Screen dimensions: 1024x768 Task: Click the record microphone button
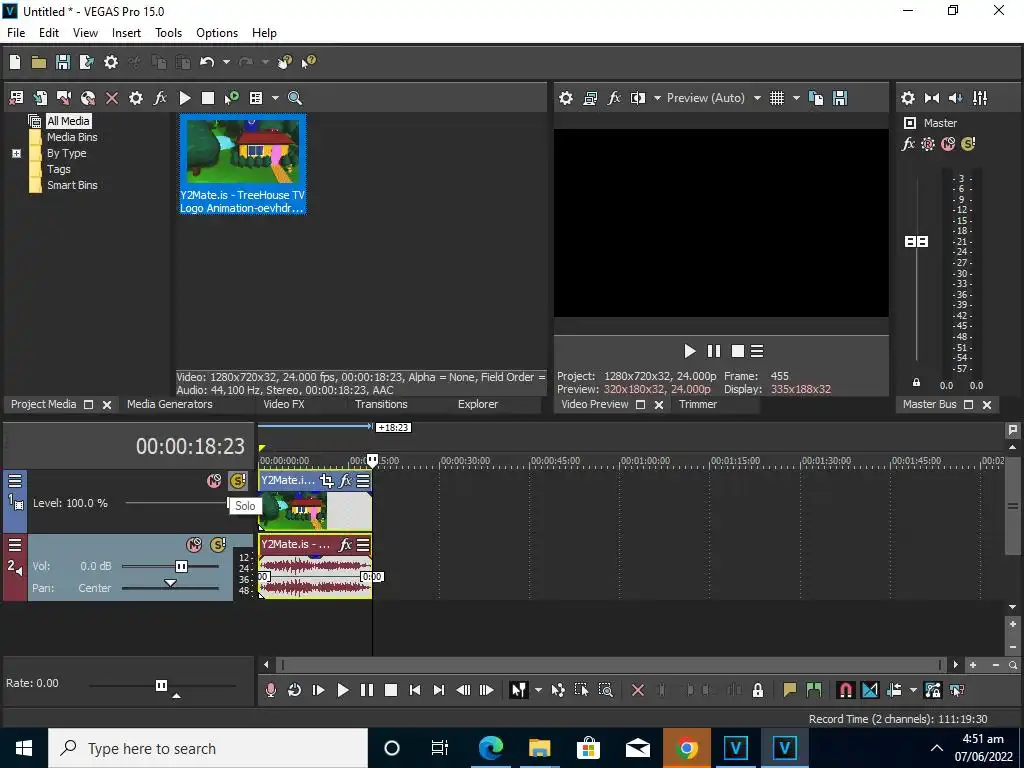[270, 690]
